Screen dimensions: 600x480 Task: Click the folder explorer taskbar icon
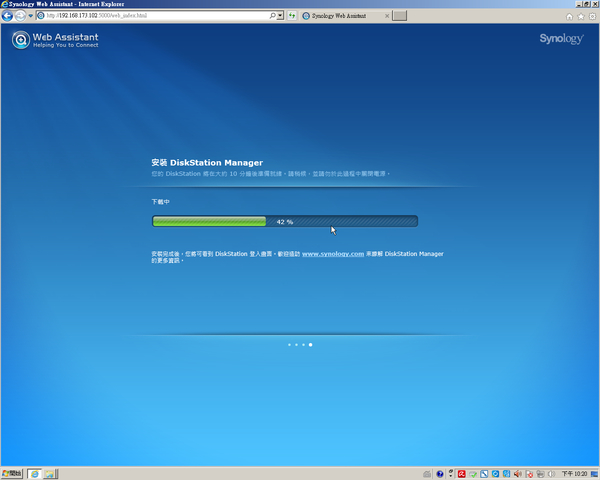tap(49, 474)
